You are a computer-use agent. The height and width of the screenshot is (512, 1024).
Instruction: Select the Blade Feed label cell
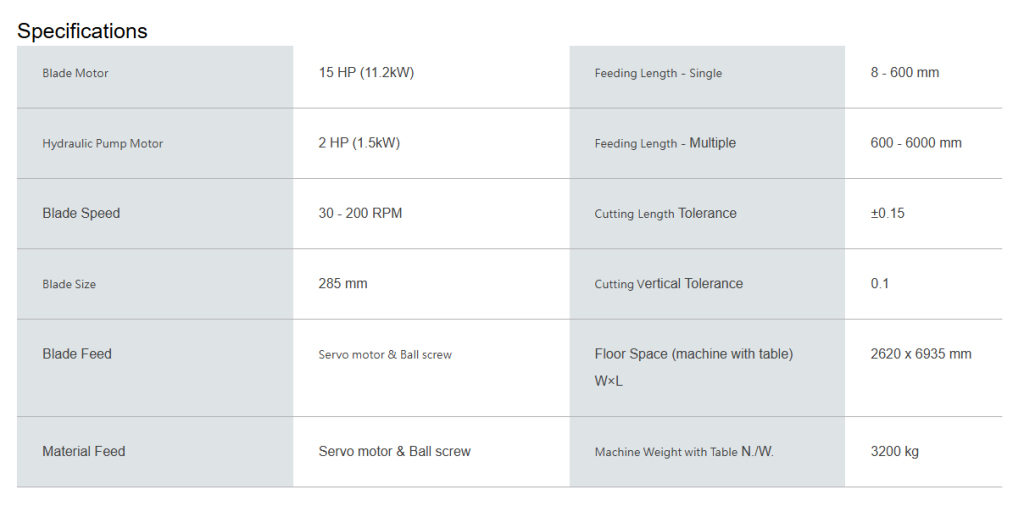[x=155, y=368]
